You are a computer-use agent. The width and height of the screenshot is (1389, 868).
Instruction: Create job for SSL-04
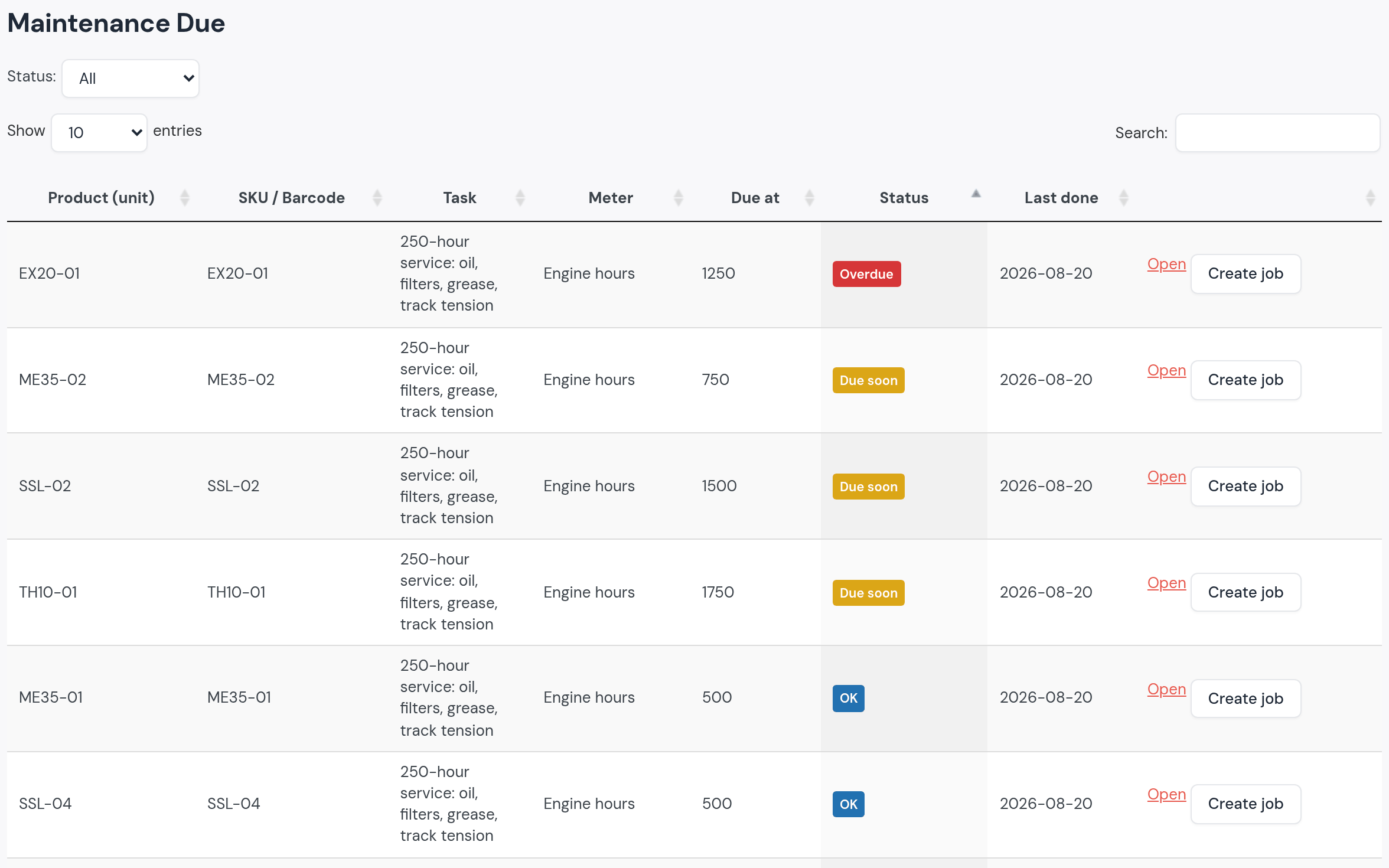(x=1246, y=804)
